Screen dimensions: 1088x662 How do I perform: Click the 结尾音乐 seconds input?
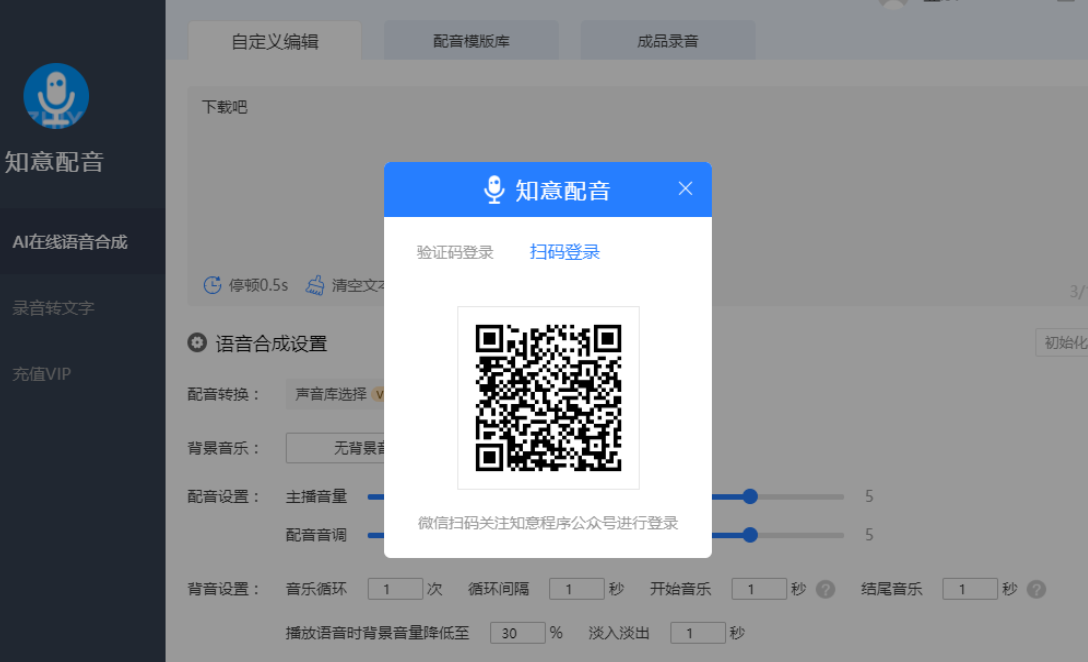pyautogui.click(x=970, y=589)
